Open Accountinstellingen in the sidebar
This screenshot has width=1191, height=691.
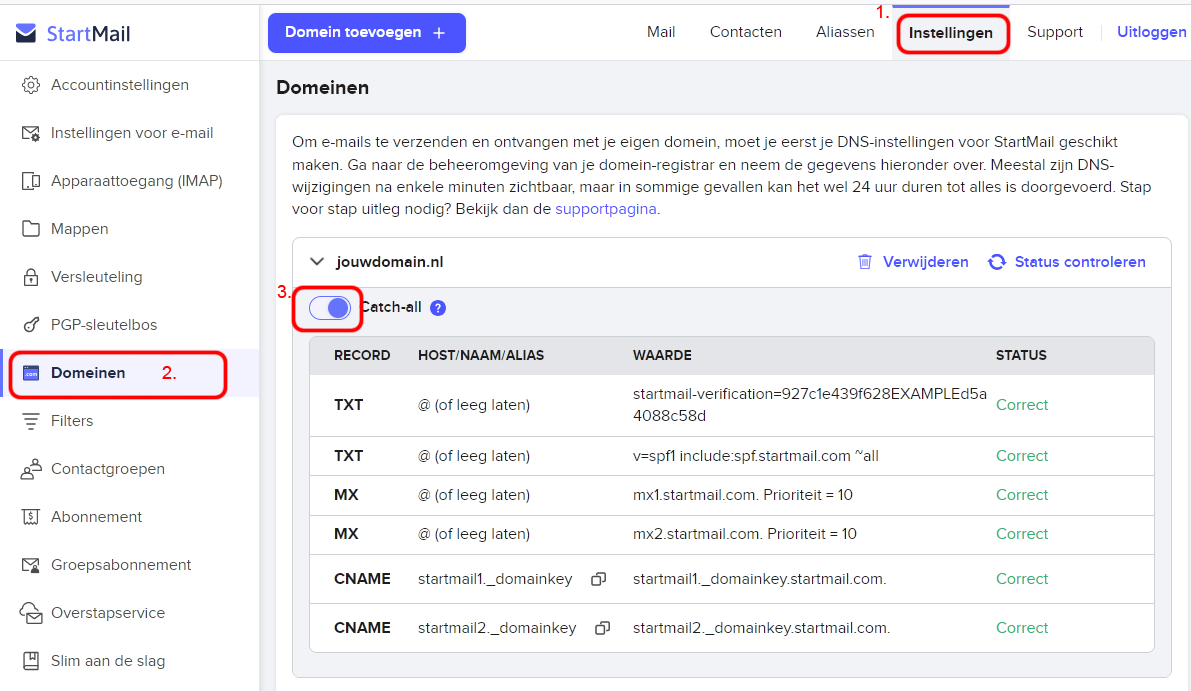point(120,85)
